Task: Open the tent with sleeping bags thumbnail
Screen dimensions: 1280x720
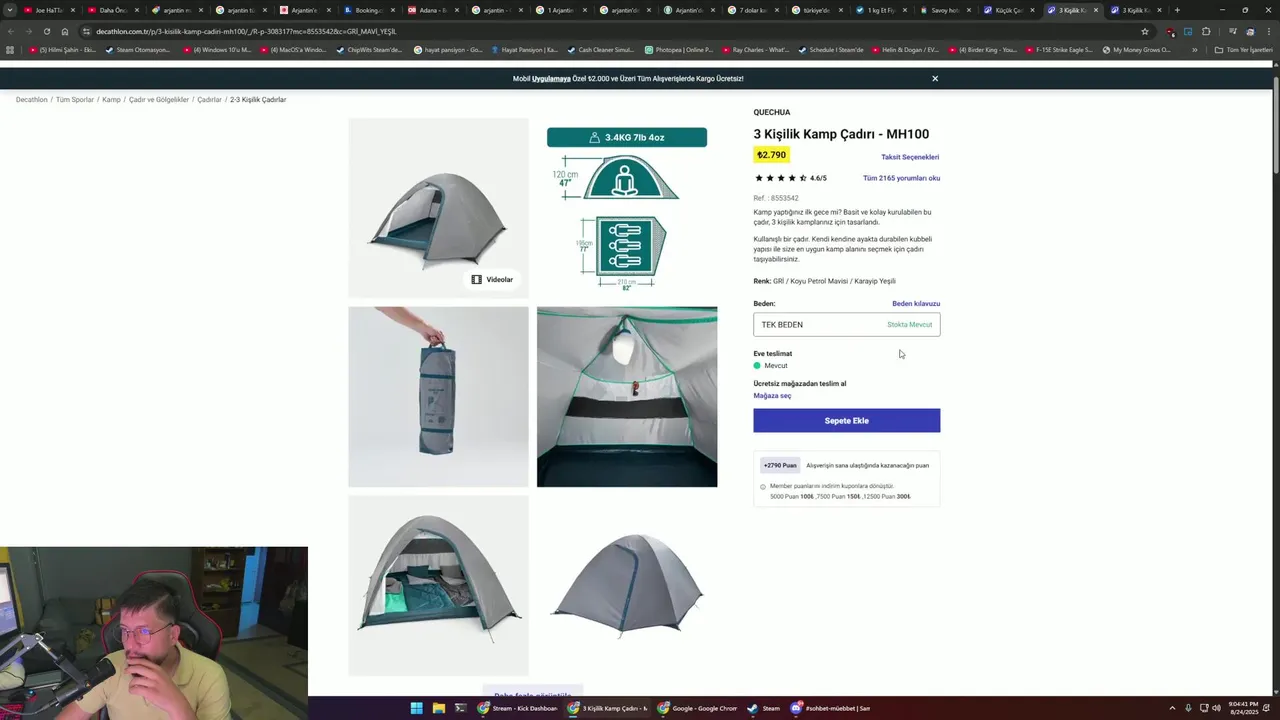Action: (x=438, y=585)
